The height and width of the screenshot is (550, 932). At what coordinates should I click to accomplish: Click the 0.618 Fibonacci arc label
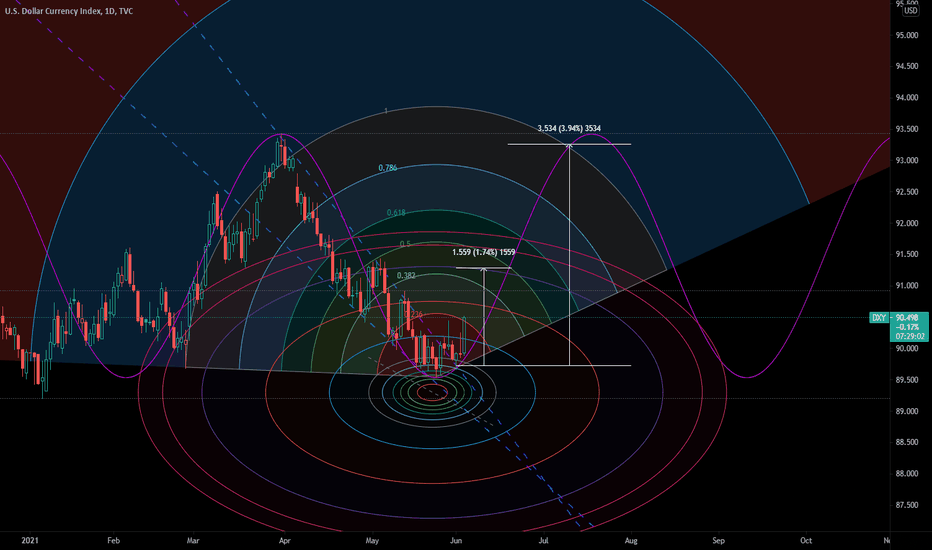coord(396,212)
